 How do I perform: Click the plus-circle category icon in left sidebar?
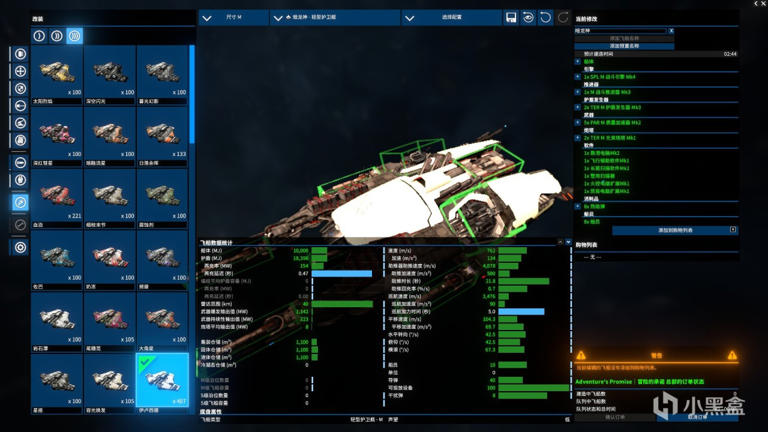20,71
